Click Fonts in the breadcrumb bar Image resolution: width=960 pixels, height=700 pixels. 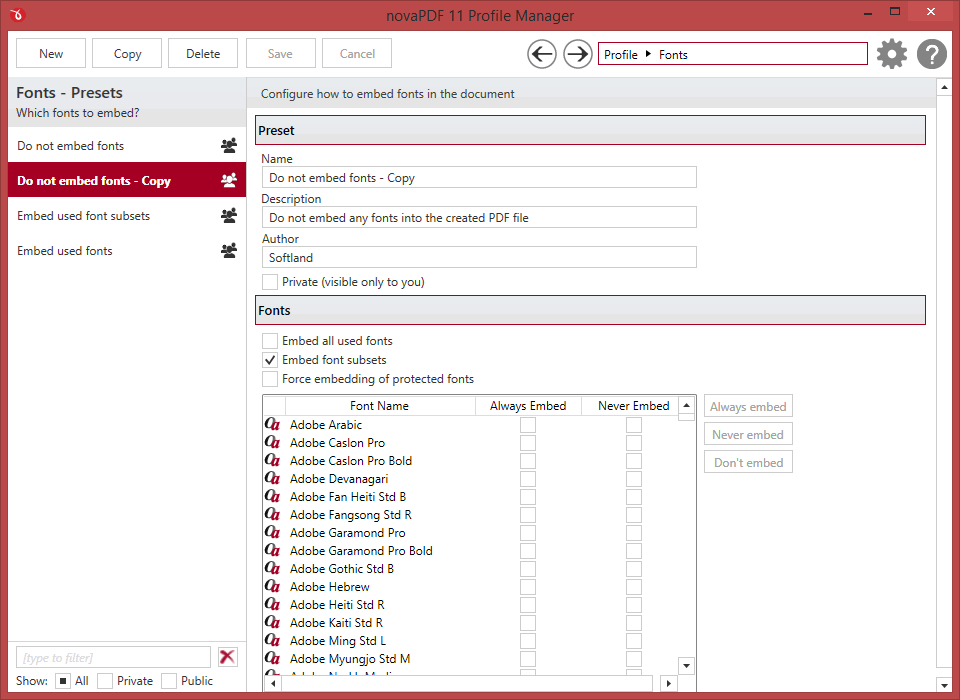(x=673, y=55)
